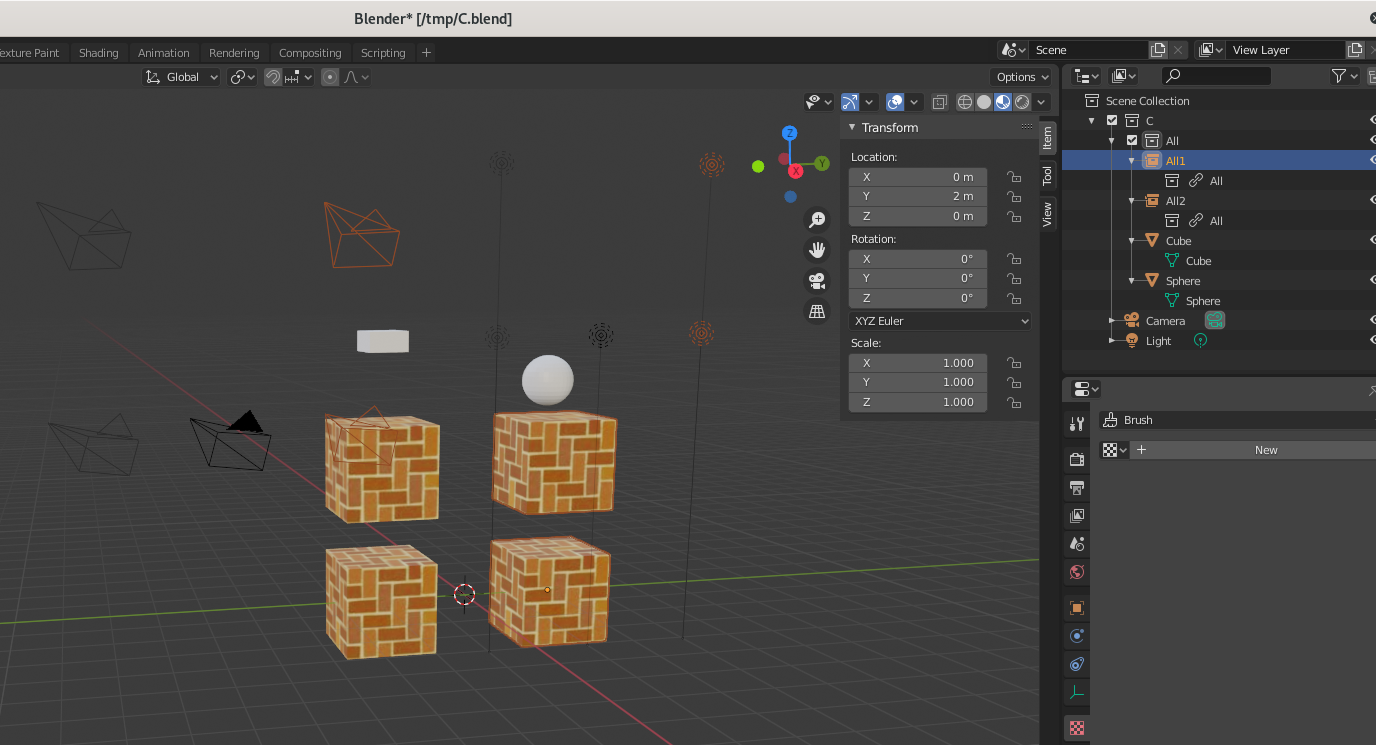Click the X location lock icon
This screenshot has width=1376, height=745.
click(x=1014, y=176)
